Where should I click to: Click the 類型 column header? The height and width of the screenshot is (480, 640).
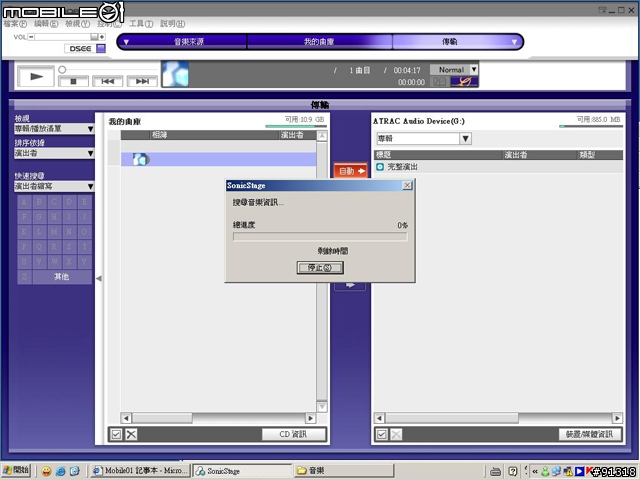(600, 155)
